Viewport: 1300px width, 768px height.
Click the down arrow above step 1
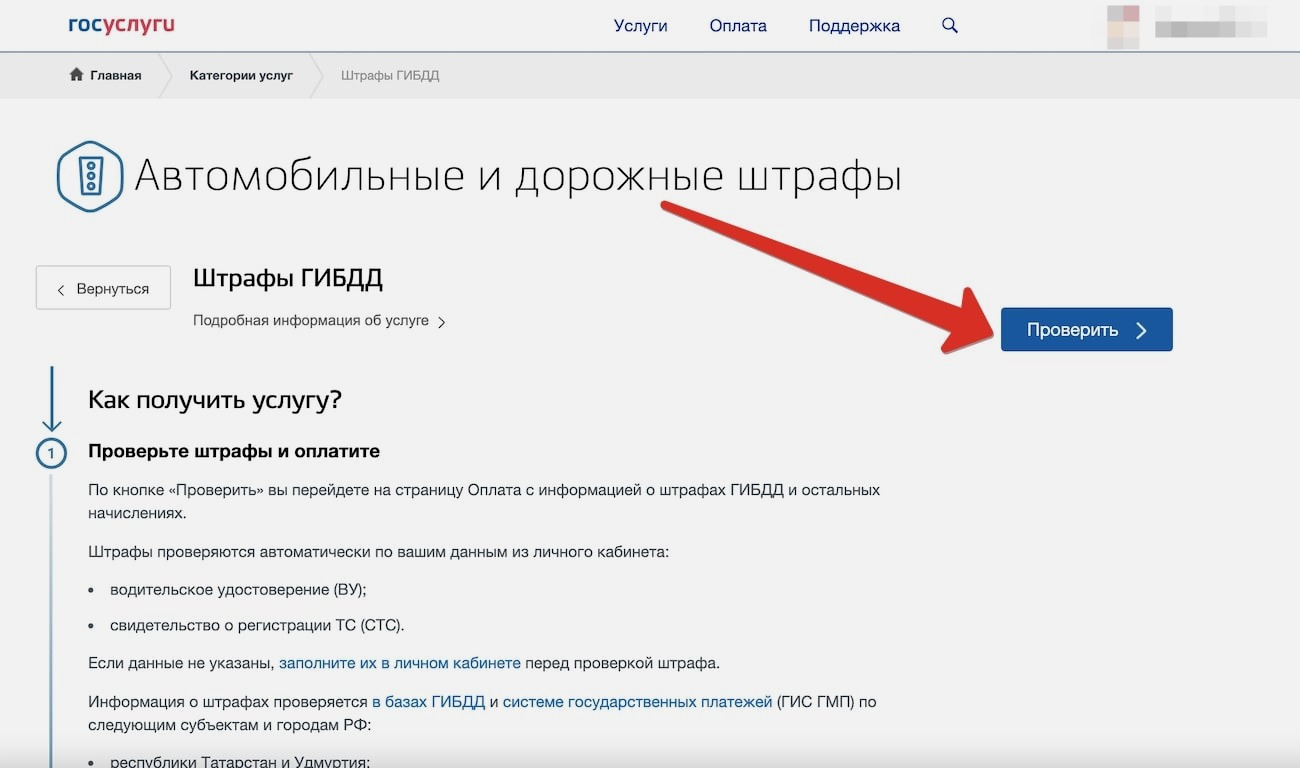click(51, 399)
